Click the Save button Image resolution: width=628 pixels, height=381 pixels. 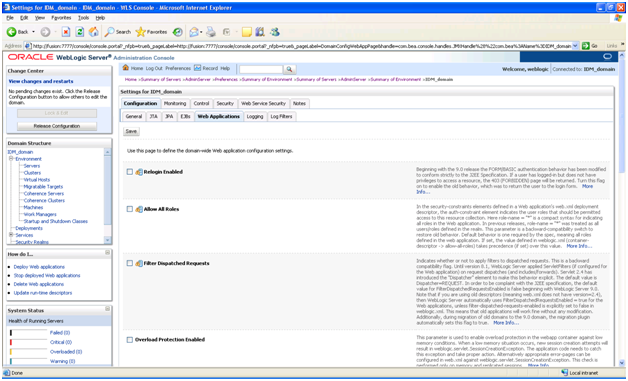coord(131,131)
